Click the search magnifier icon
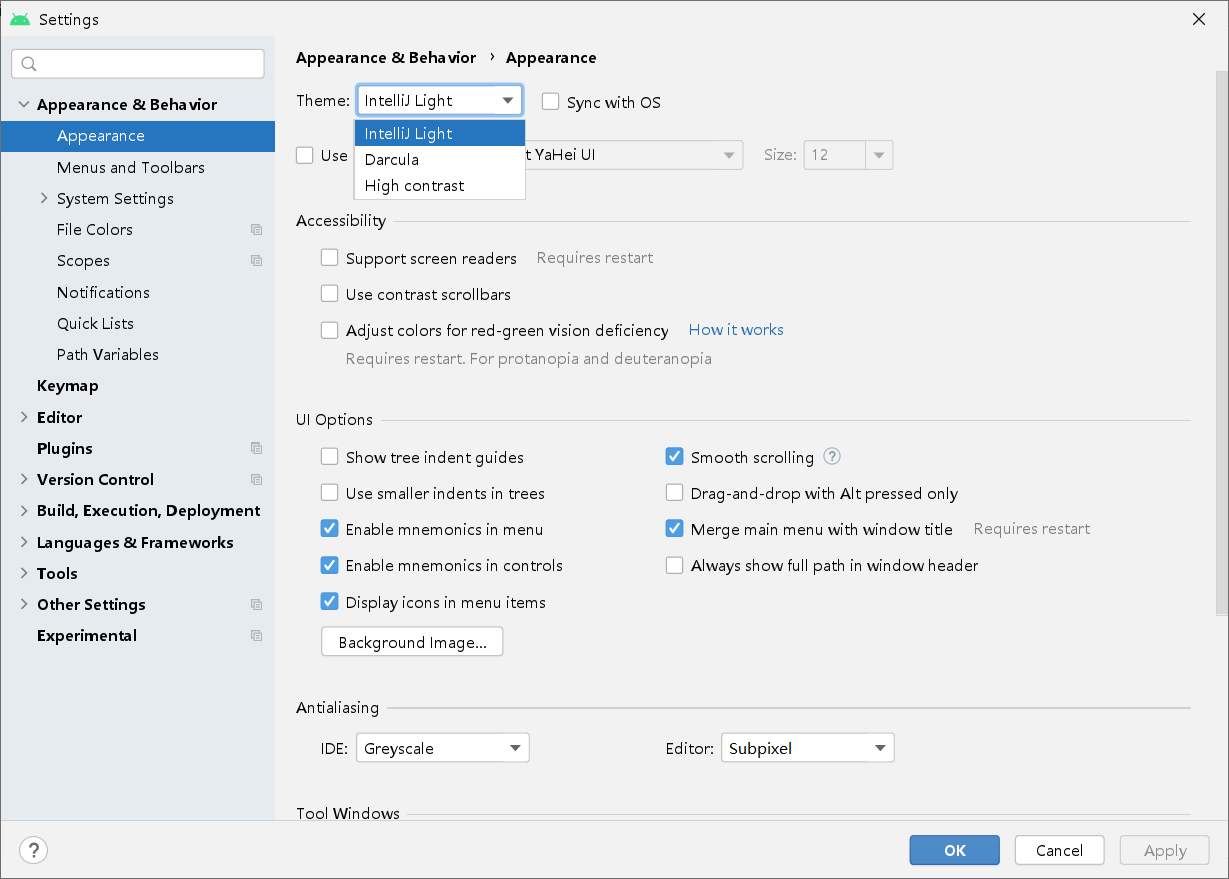 (x=28, y=64)
